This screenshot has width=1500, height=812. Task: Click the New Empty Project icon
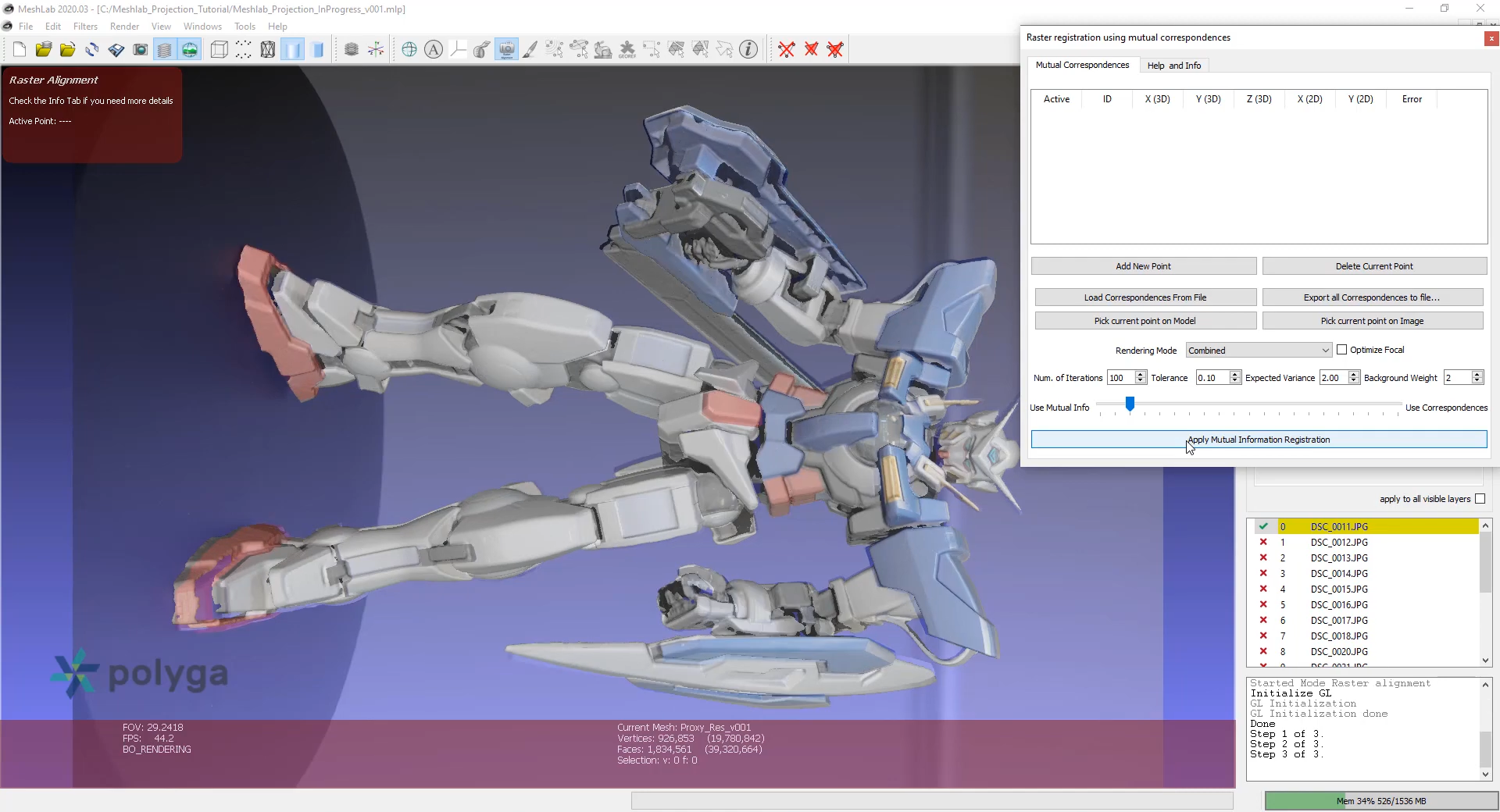(x=20, y=50)
